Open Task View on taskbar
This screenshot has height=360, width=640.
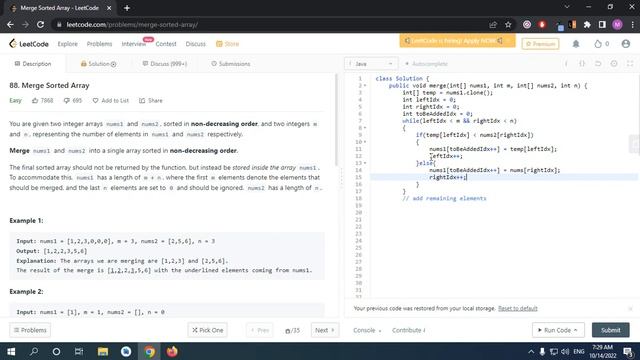(79, 351)
